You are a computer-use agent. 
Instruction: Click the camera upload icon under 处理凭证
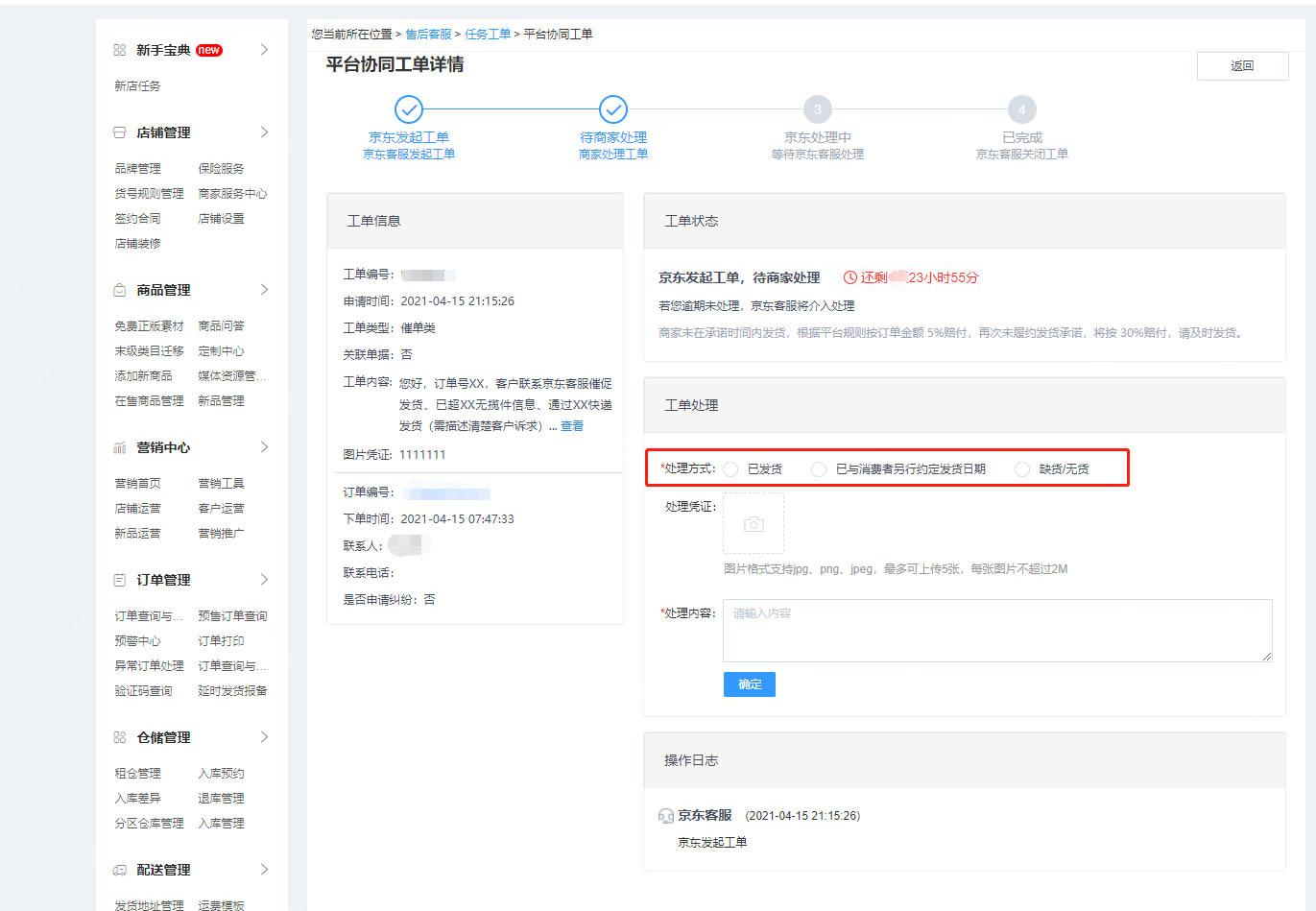point(753,523)
